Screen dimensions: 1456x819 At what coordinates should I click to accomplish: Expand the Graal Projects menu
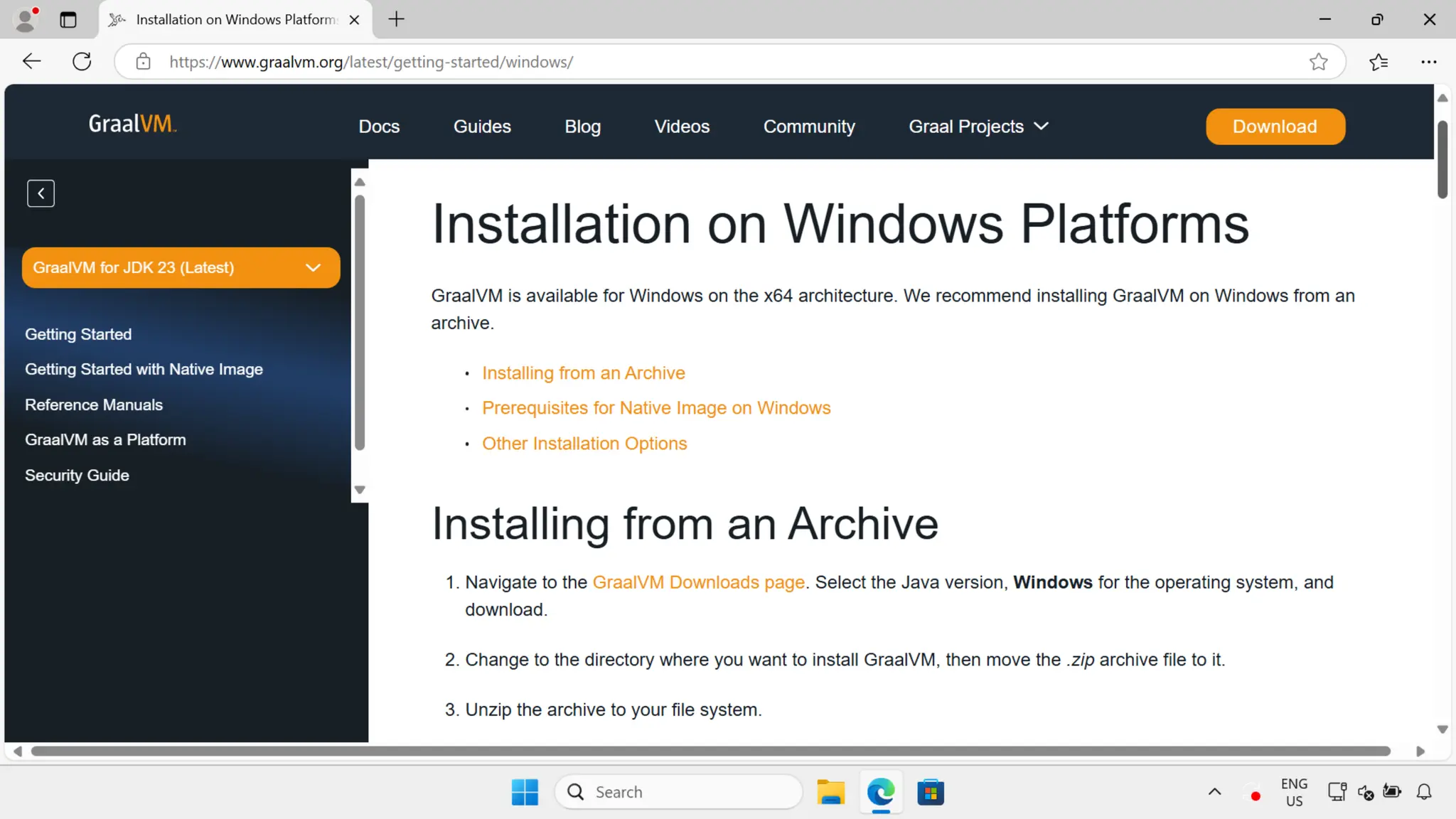click(978, 127)
